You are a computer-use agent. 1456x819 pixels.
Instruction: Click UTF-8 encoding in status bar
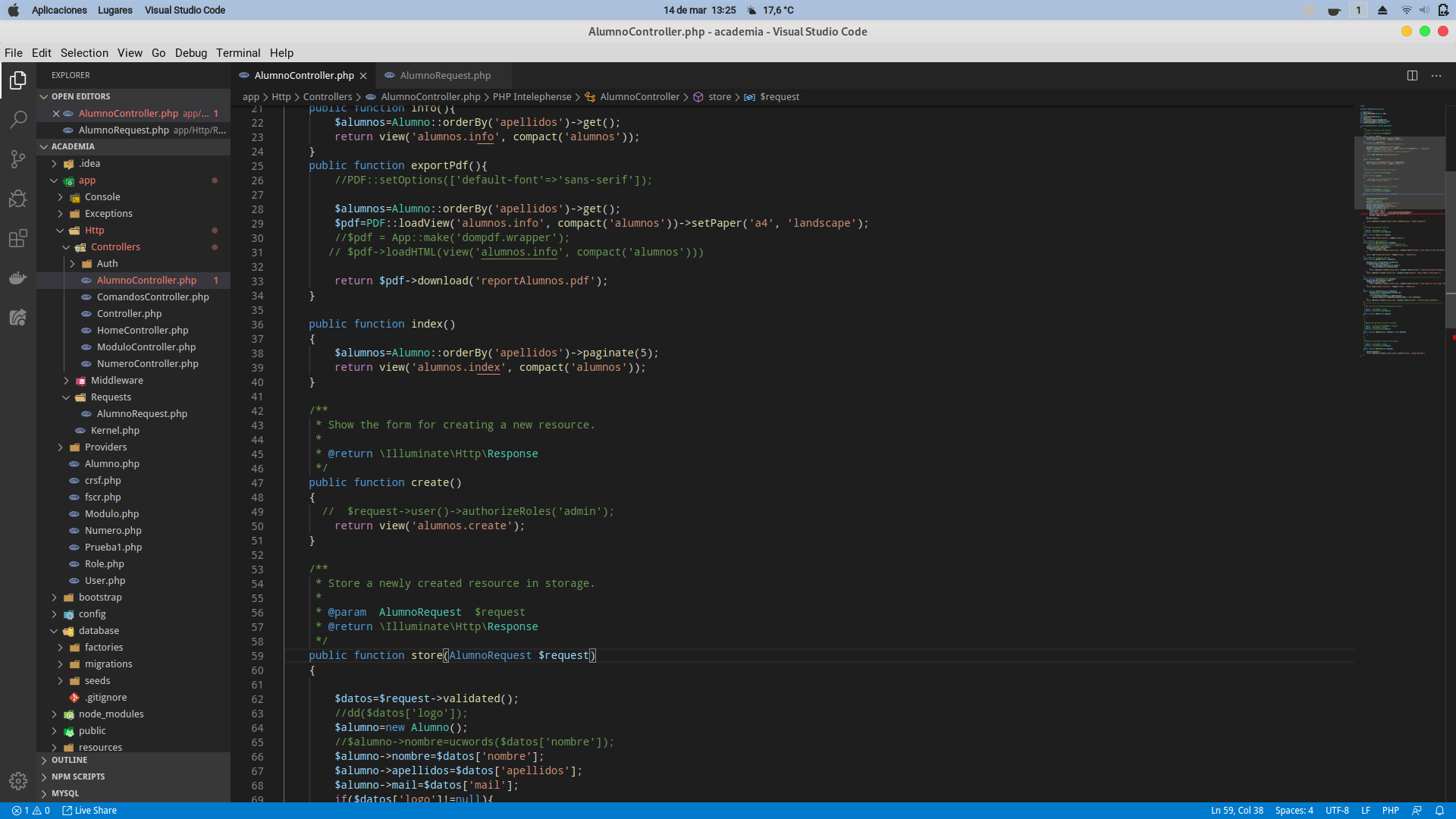(x=1337, y=811)
